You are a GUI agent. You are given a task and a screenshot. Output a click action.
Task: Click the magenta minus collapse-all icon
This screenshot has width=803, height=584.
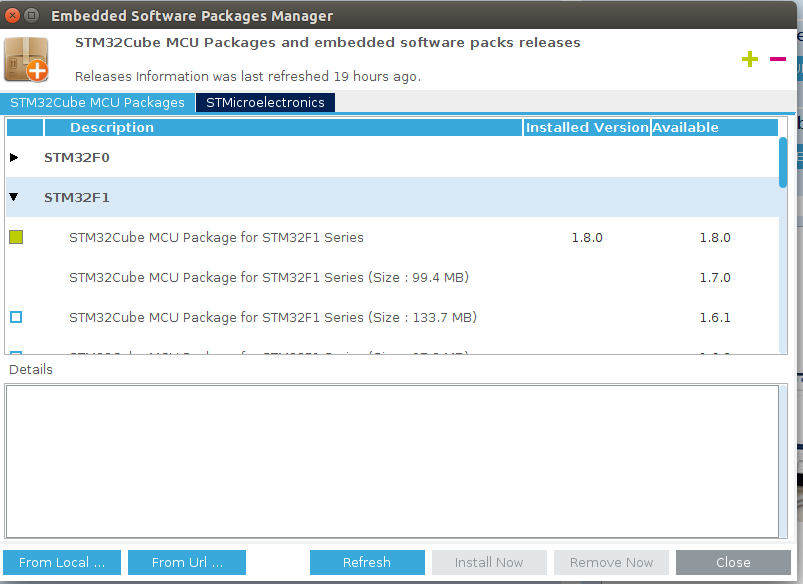click(x=778, y=59)
